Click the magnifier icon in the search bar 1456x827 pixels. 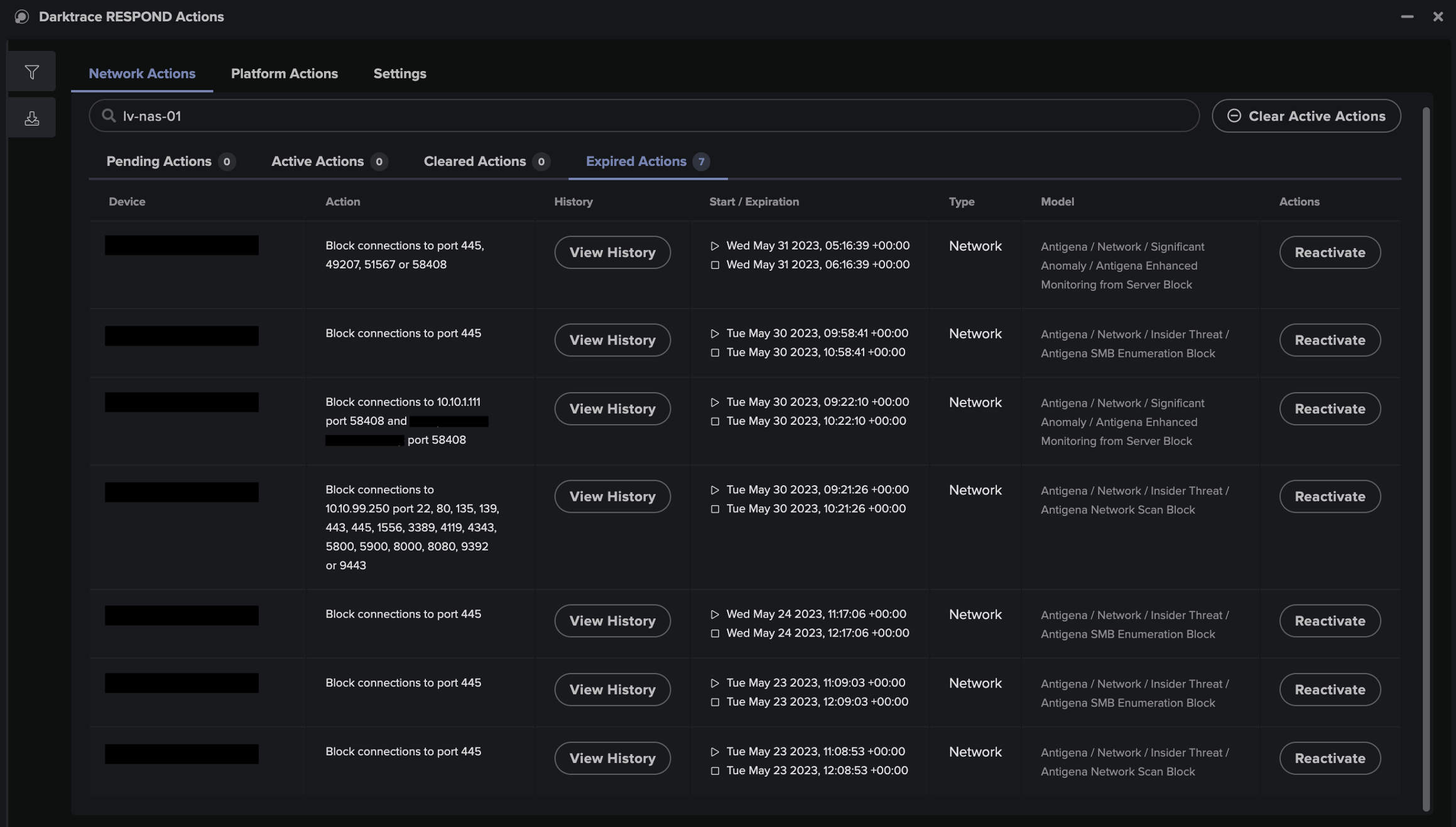tap(109, 115)
